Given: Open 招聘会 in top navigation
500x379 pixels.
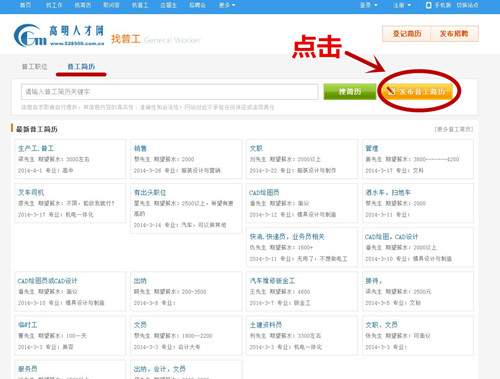Looking at the screenshot, I should [197, 5].
